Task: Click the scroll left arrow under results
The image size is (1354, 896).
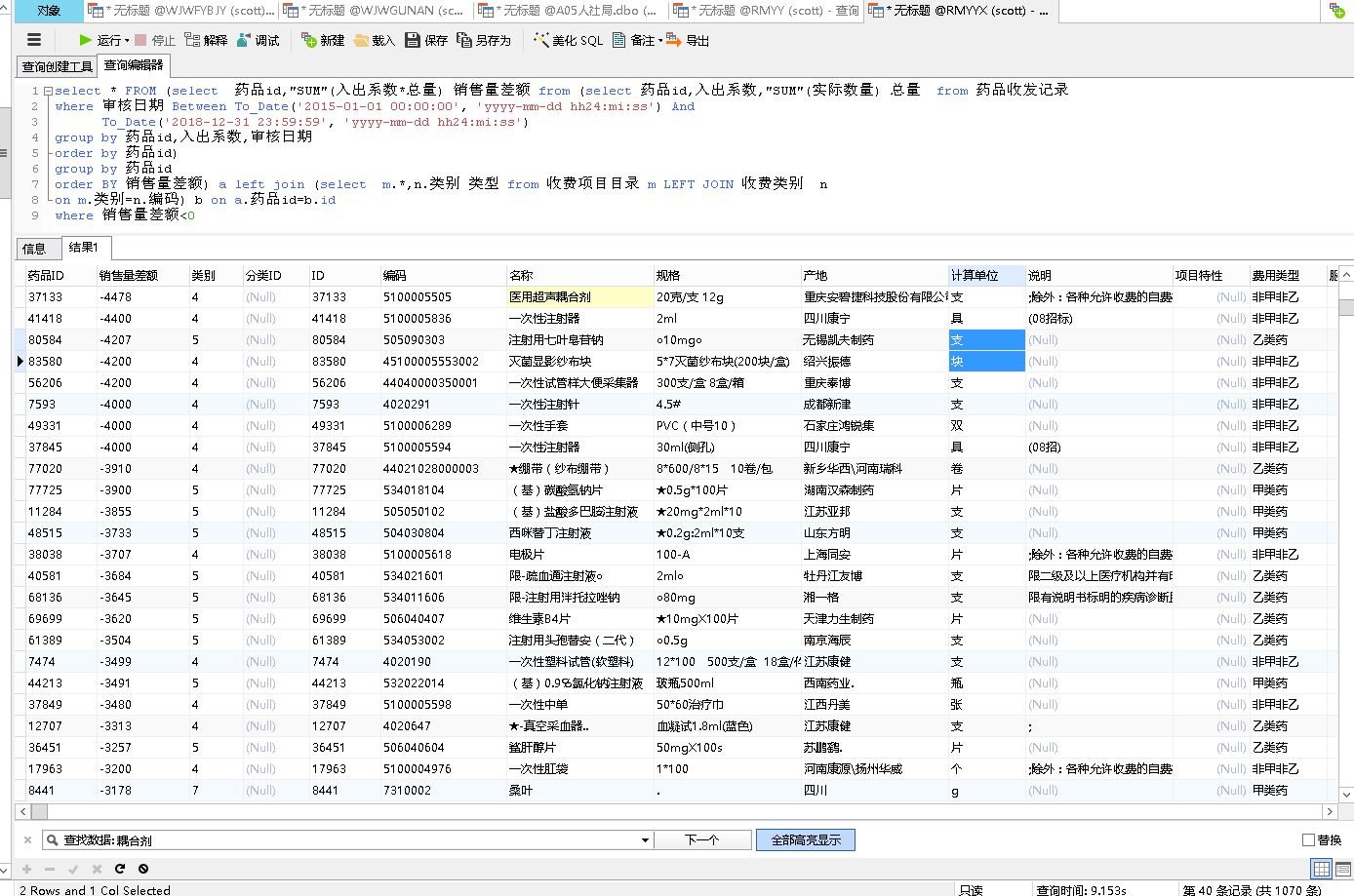Action: tap(23, 811)
